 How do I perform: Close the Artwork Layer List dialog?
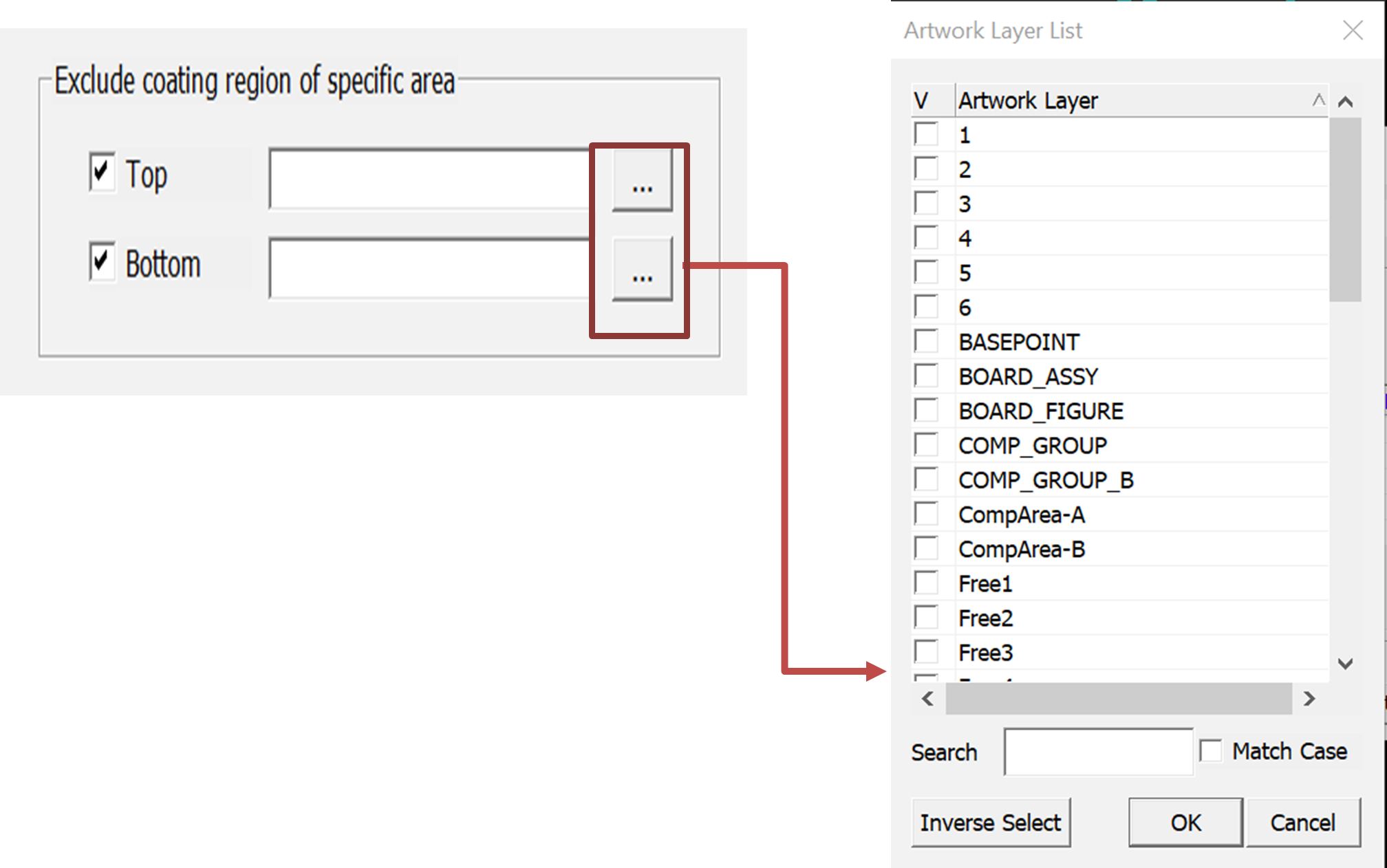click(x=1353, y=30)
